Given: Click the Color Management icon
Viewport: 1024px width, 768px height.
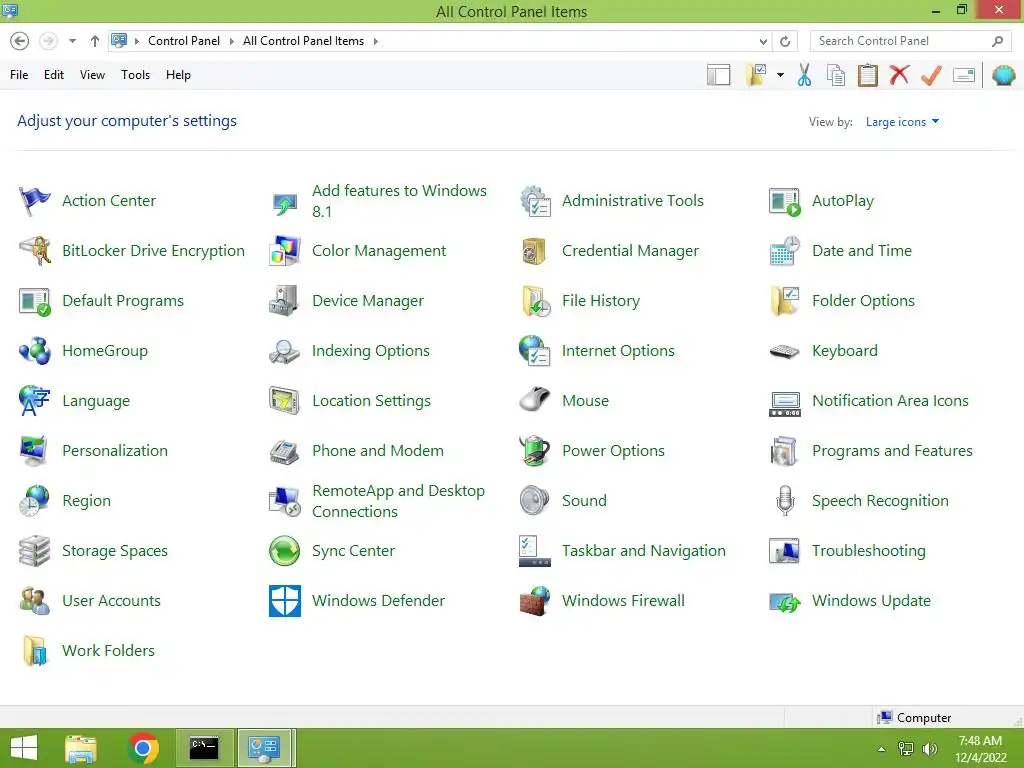Looking at the screenshot, I should pos(285,251).
